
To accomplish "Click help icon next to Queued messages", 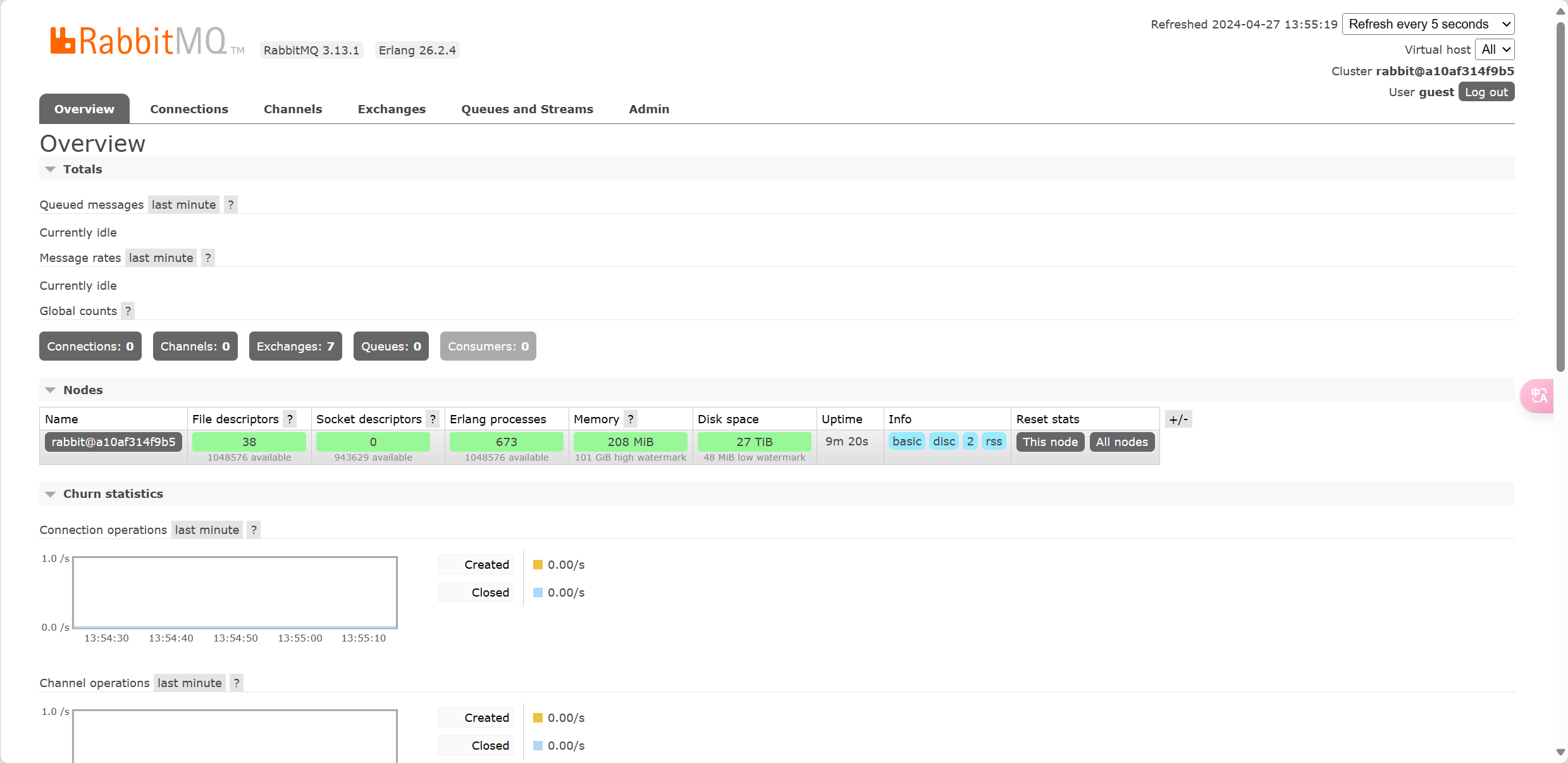I will 231,204.
